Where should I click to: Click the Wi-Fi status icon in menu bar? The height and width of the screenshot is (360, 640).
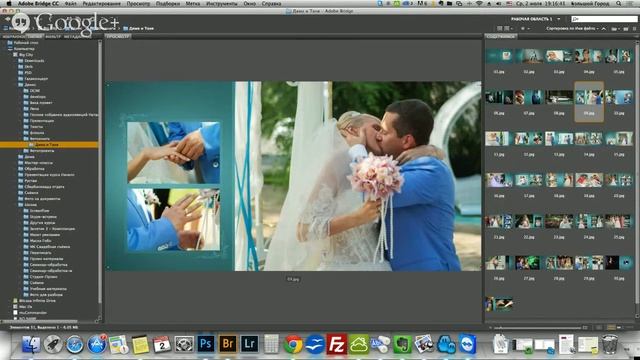pyautogui.click(x=479, y=3)
